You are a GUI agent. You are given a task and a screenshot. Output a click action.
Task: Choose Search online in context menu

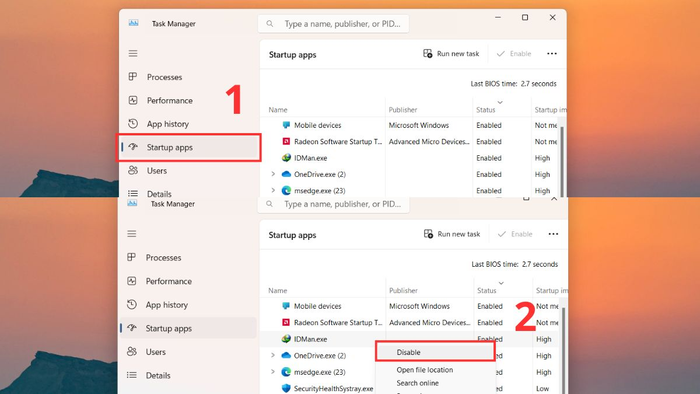click(417, 383)
